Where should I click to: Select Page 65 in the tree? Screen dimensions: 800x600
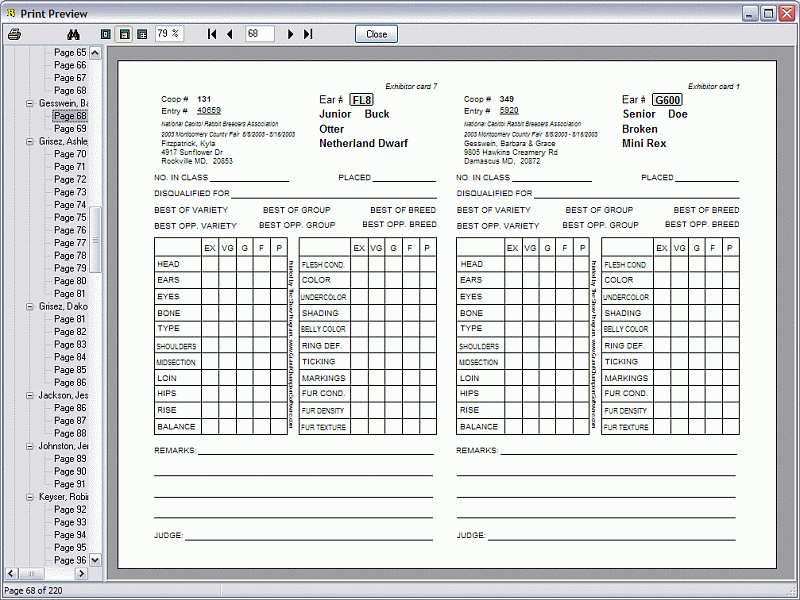click(70, 53)
